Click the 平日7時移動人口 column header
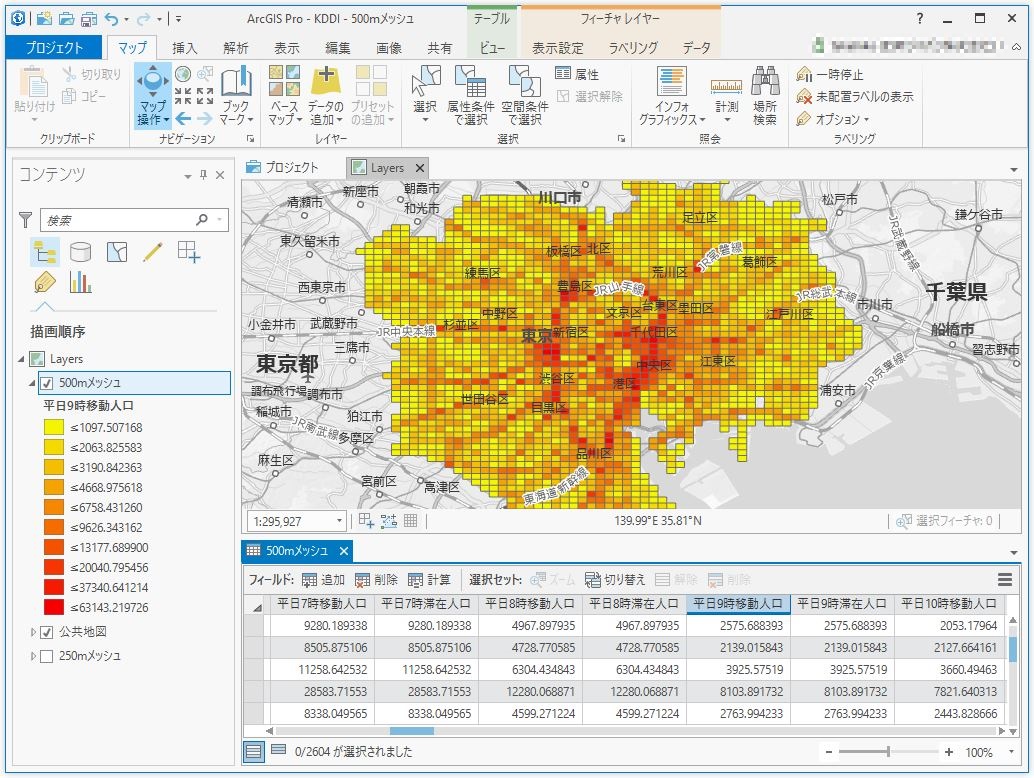The height and width of the screenshot is (778, 1034). pyautogui.click(x=322, y=604)
